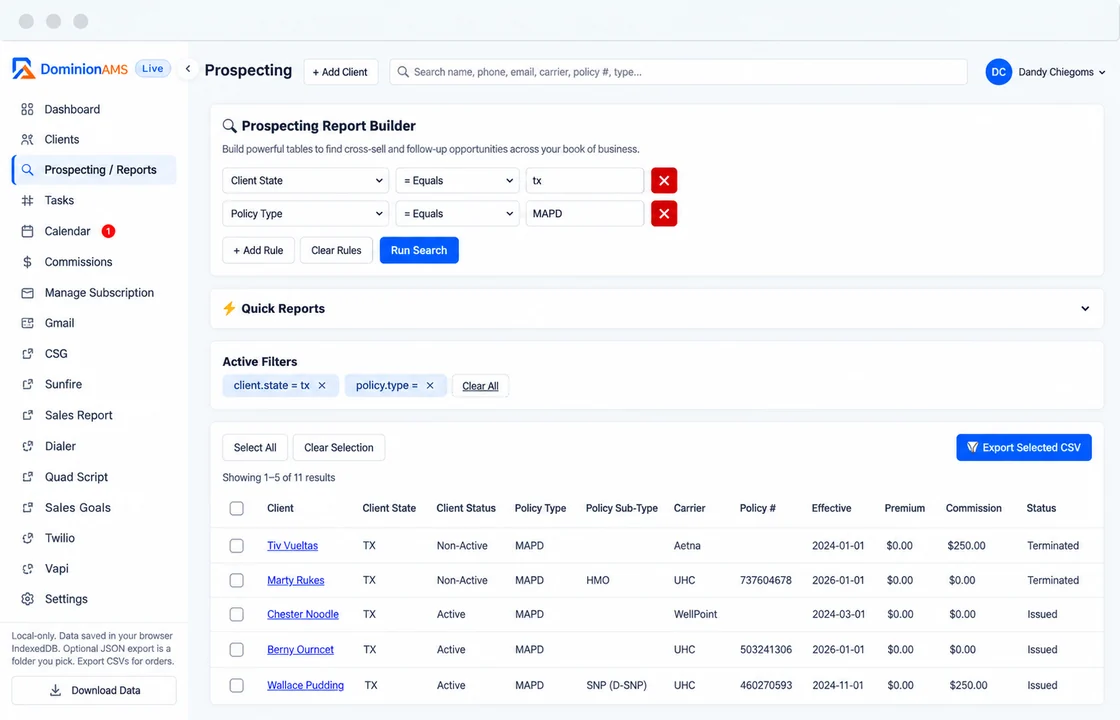The height and width of the screenshot is (720, 1120).
Task: Collapse the sidebar with the chevron button
Action: 188,69
